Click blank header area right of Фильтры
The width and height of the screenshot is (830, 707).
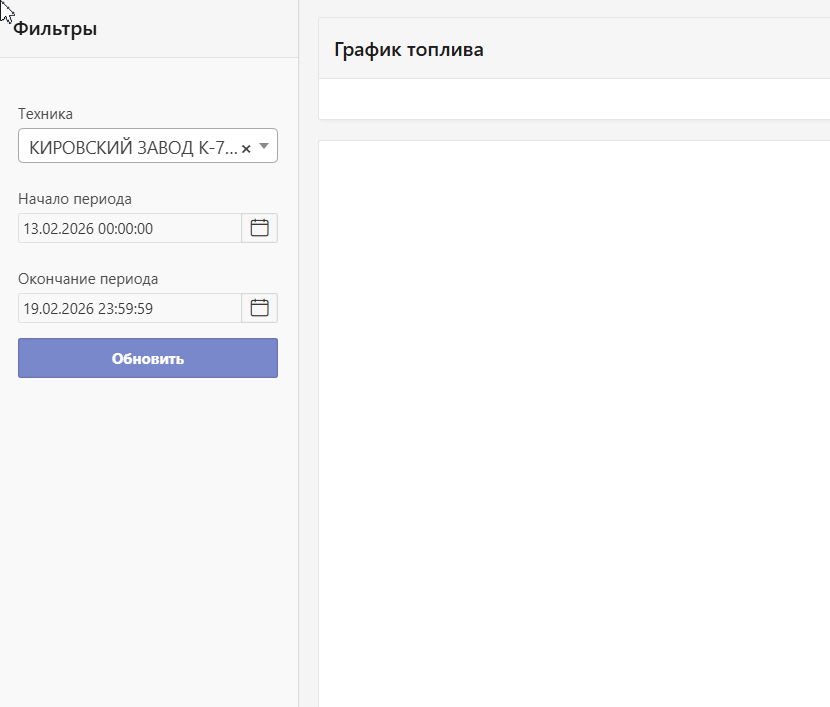pyautogui.click(x=200, y=29)
